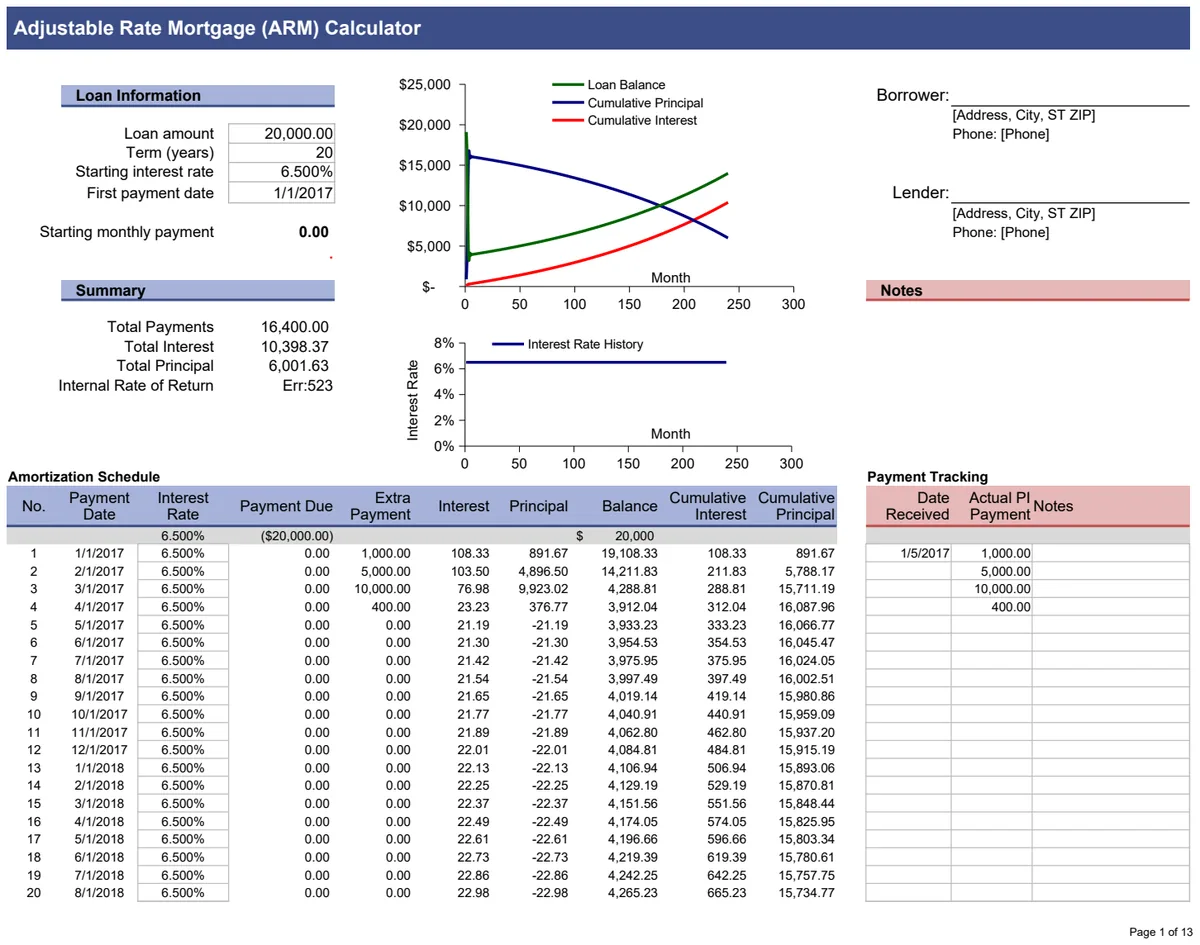Screen dimensions: 1200x945
Task: Select the Starting monthly payment value 0.00
Action: pos(313,232)
